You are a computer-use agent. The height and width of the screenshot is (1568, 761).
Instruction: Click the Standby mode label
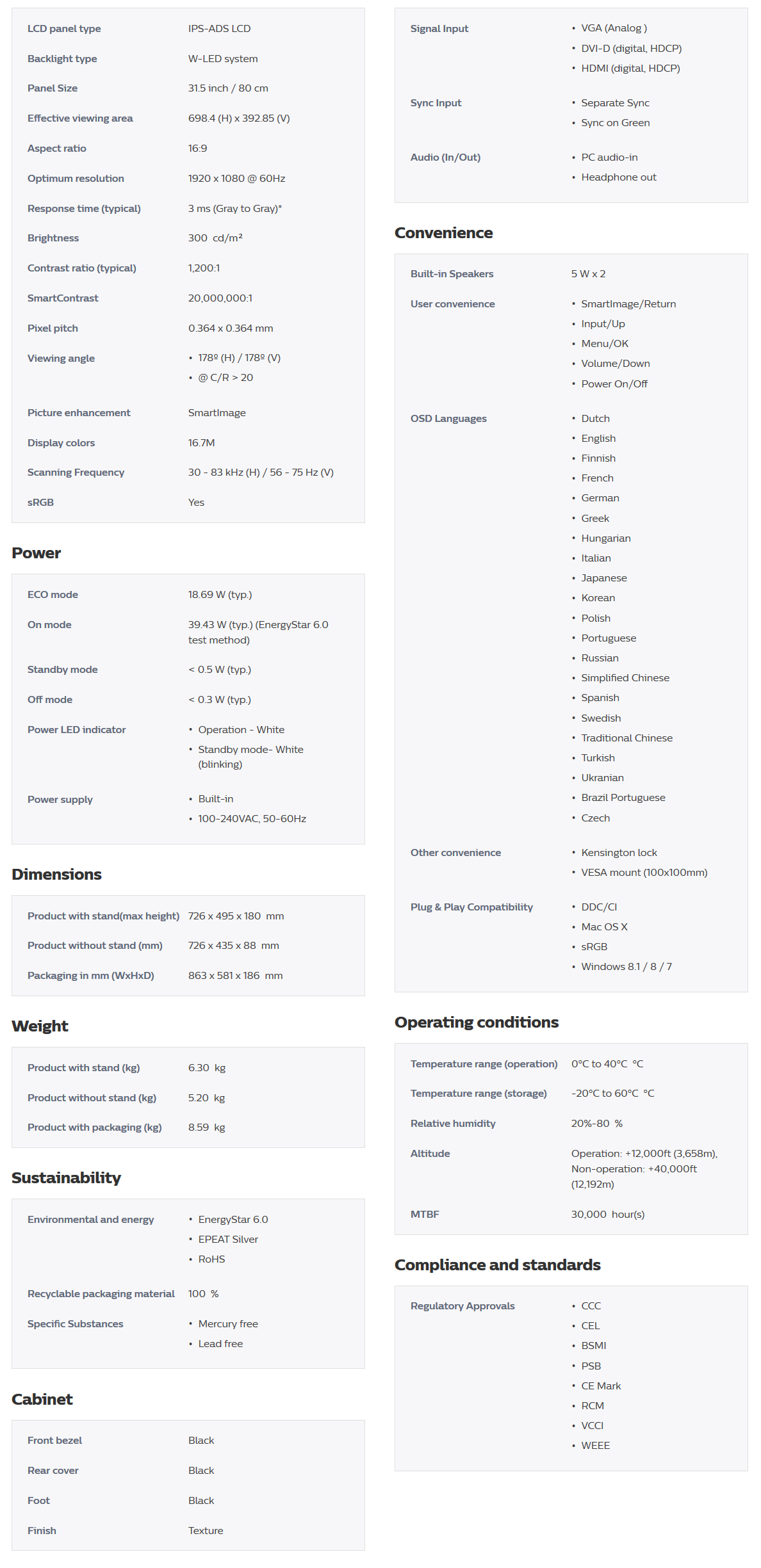point(63,670)
